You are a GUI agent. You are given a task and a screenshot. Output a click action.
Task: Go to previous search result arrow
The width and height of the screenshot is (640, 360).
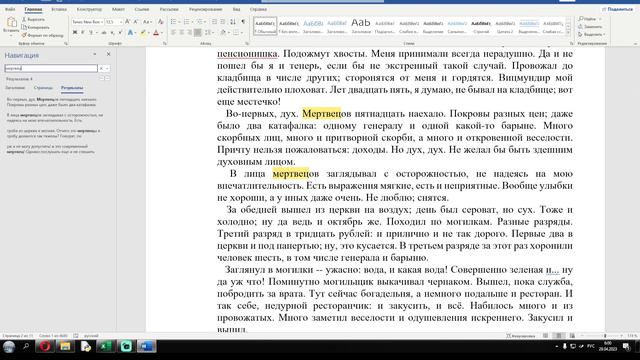(102, 78)
